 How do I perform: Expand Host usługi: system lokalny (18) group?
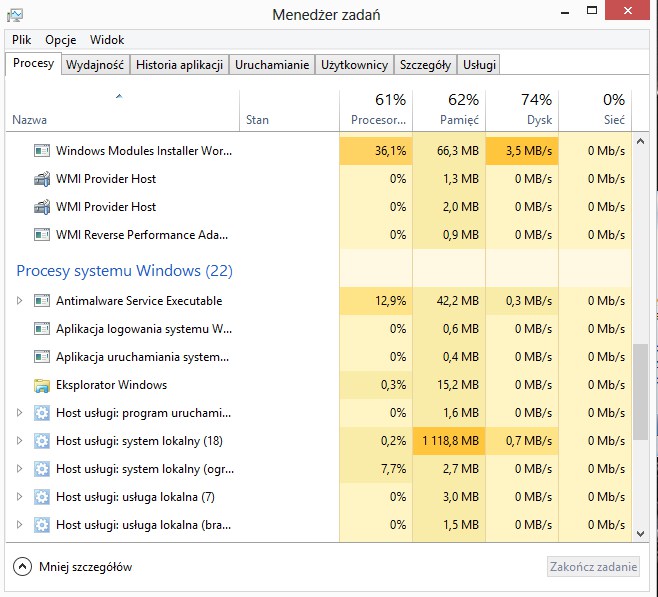pyautogui.click(x=19, y=441)
